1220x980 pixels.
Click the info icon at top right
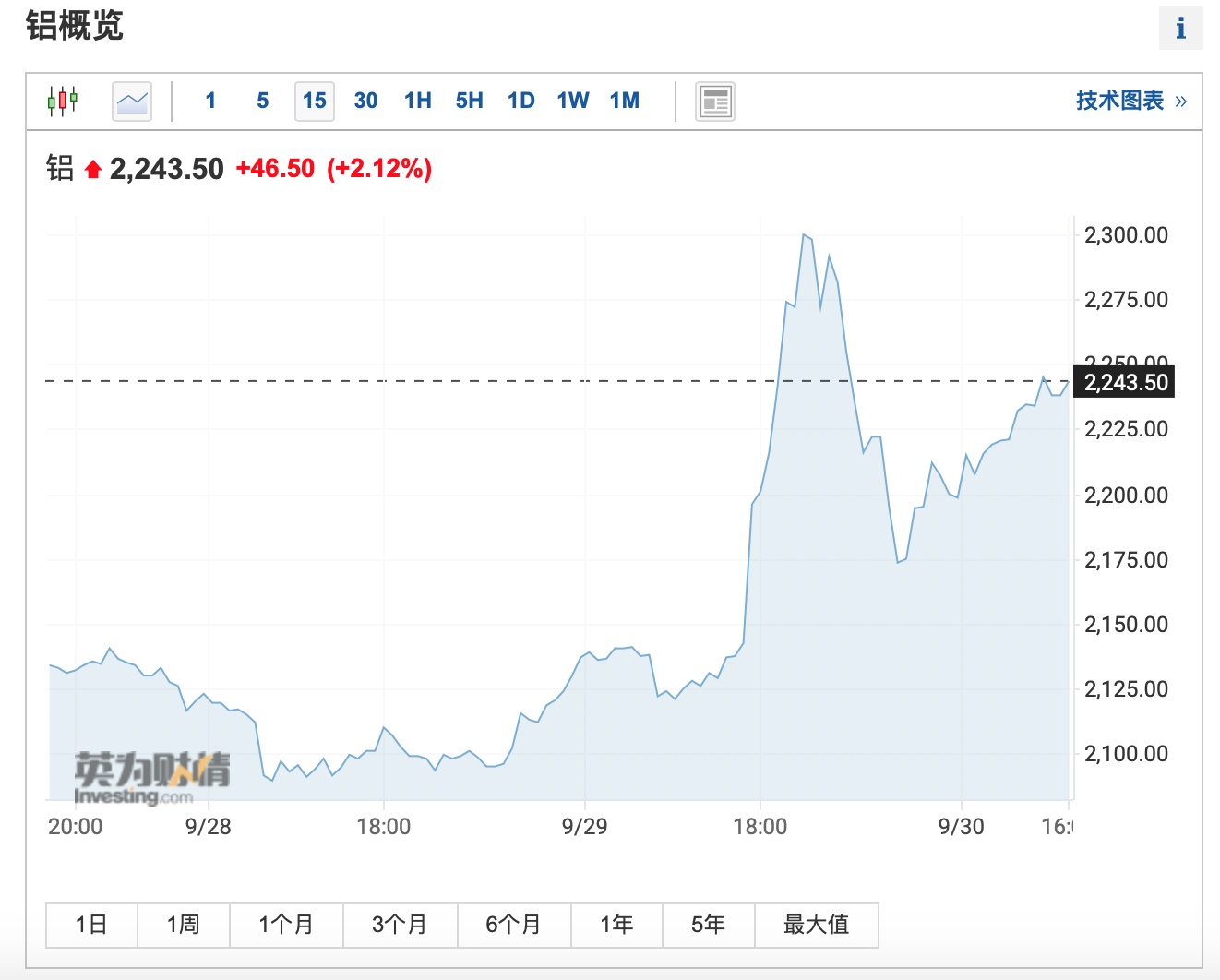[1180, 28]
